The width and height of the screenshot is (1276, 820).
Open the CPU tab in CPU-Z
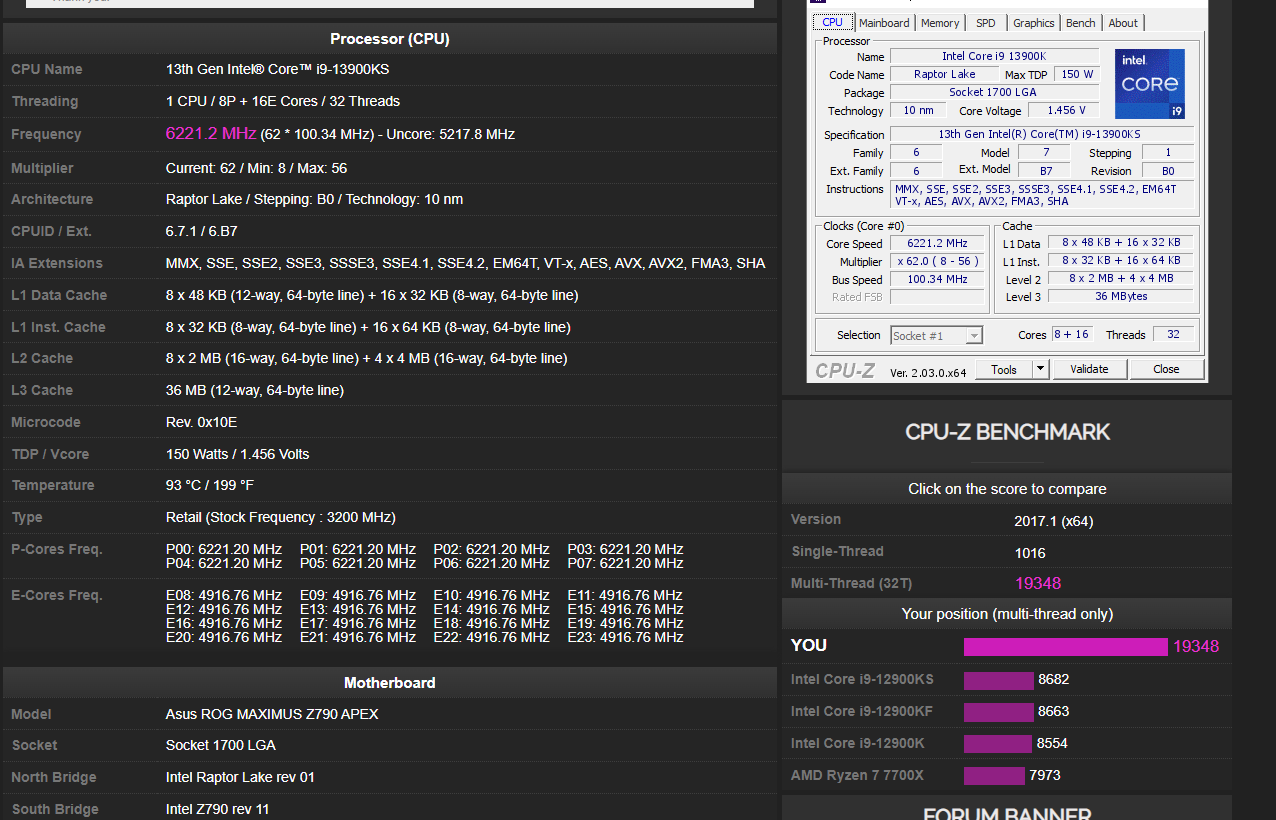(x=832, y=22)
